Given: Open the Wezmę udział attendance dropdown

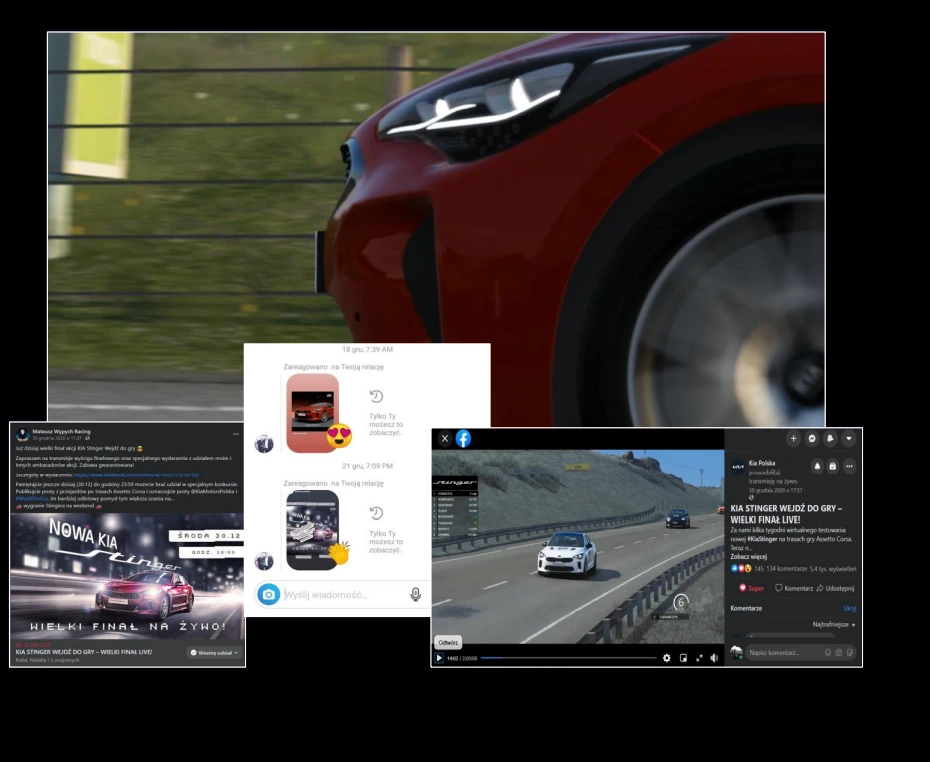Looking at the screenshot, I should [x=214, y=653].
